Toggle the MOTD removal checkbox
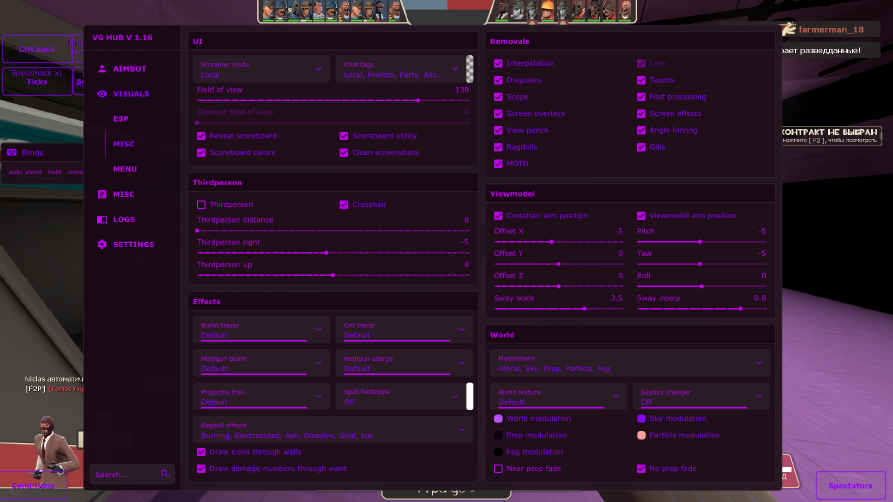The image size is (893, 502). (498, 164)
